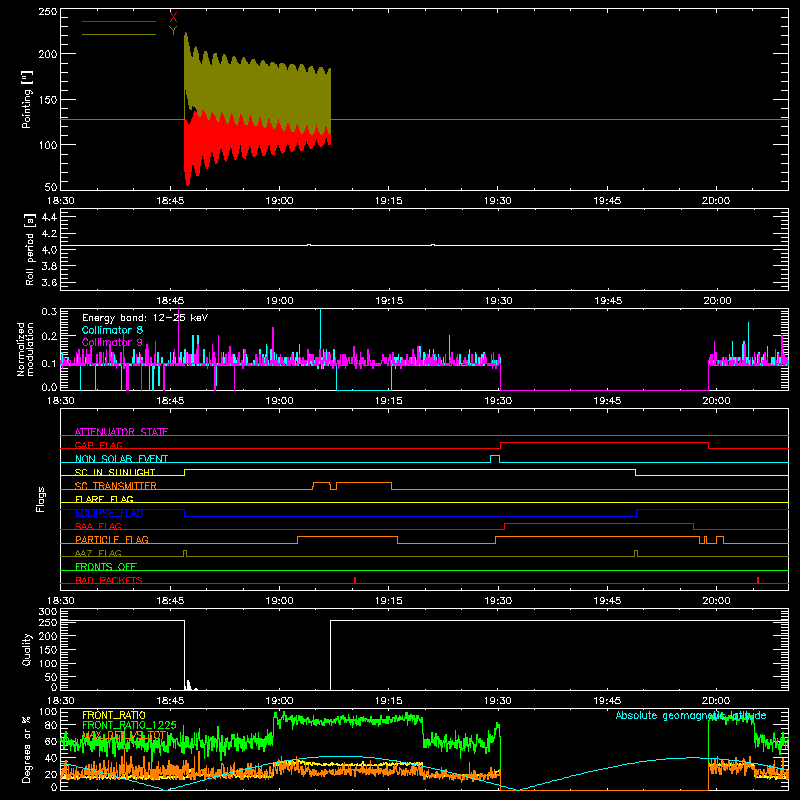Image resolution: width=800 pixels, height=800 pixels.
Task: Select the 'Energy band: 12-25 keV' annotation
Action: [145, 318]
